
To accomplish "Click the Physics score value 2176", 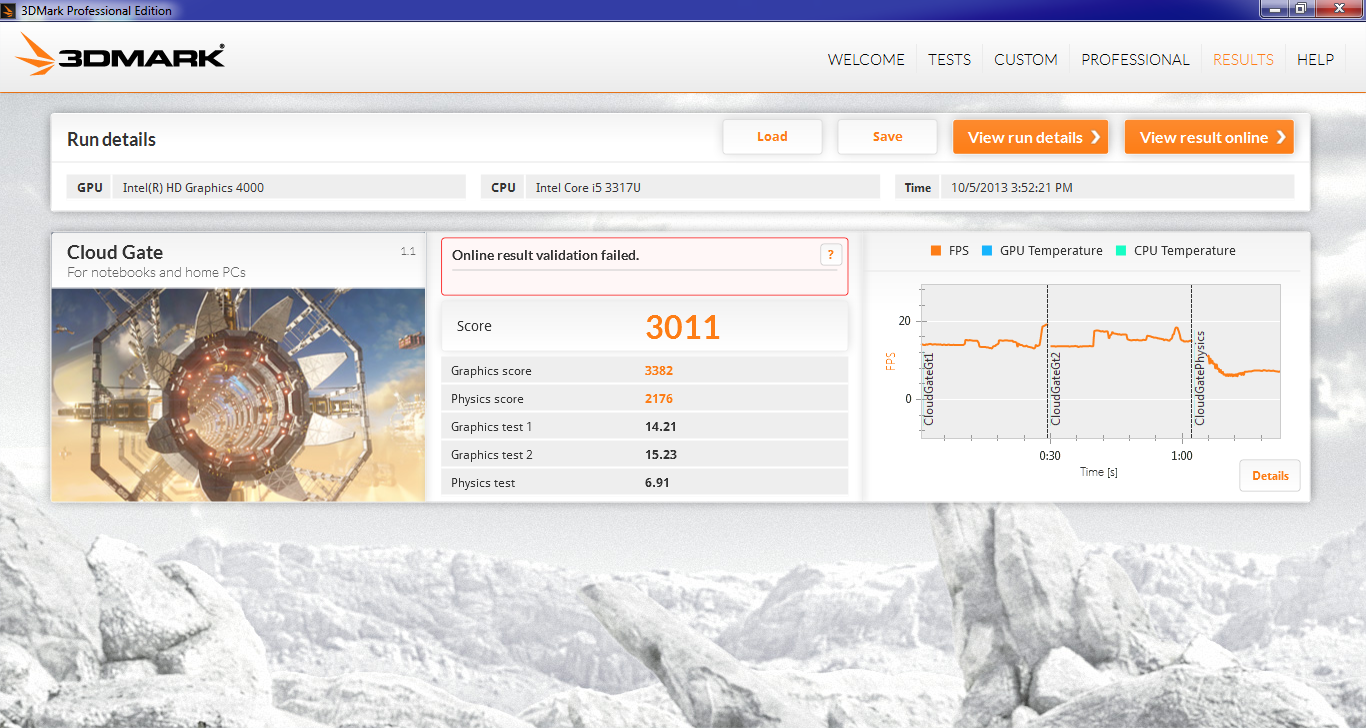I will coord(659,399).
